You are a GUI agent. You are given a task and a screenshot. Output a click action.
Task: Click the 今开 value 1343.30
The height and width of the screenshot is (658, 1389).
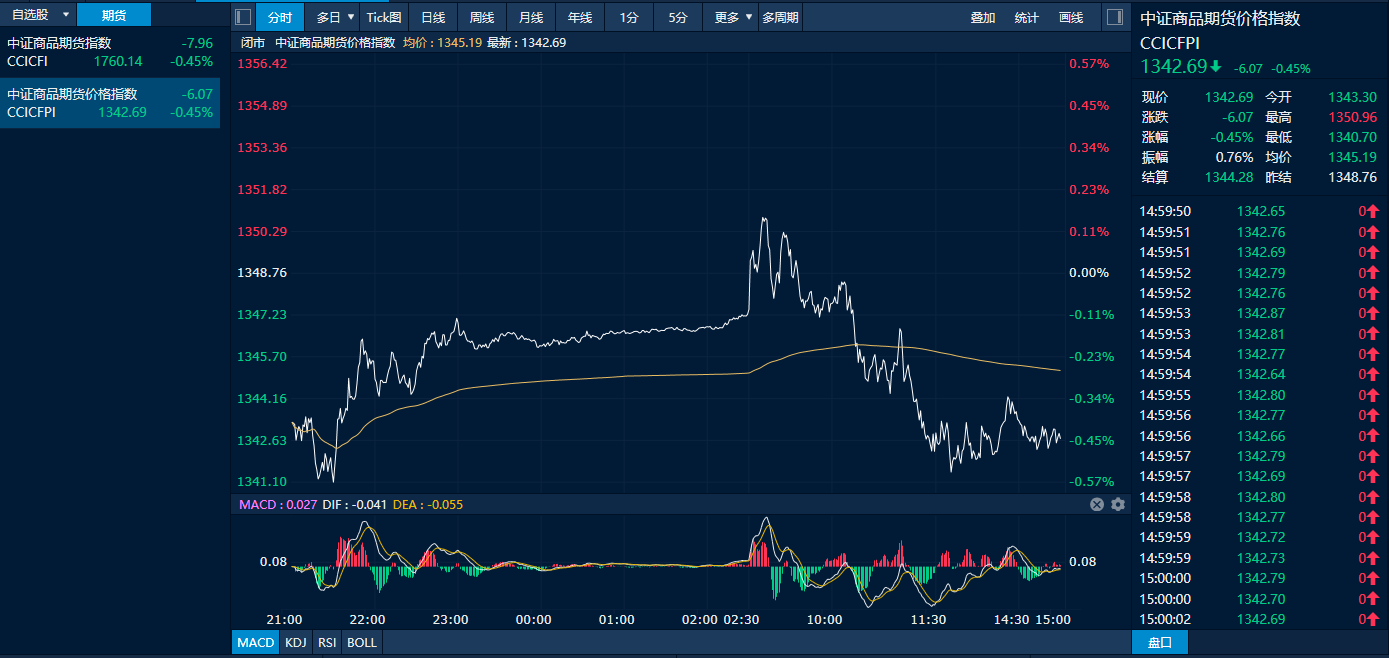1352,97
